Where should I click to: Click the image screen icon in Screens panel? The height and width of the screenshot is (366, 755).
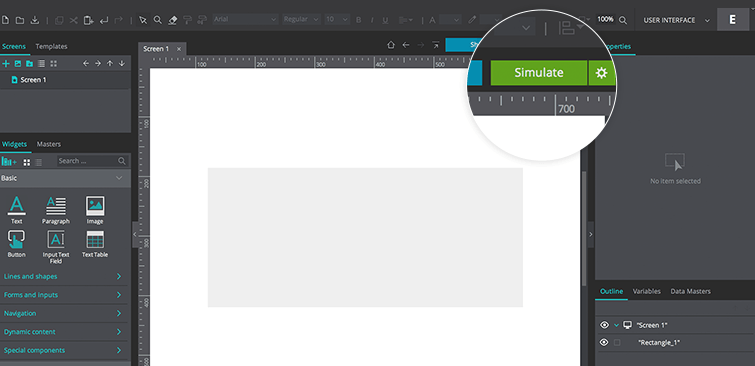tap(18, 64)
